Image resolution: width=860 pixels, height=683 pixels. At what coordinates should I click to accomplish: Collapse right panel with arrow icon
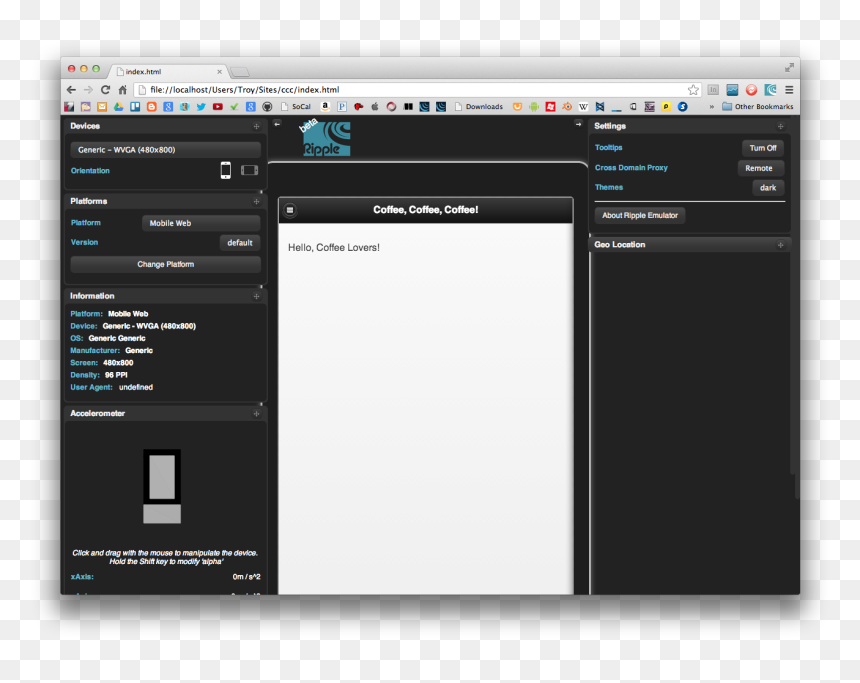coord(578,125)
